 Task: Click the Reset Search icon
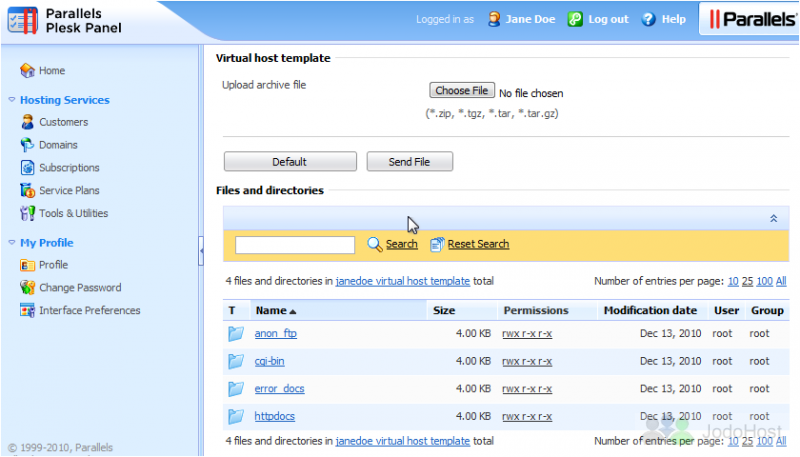pos(437,244)
